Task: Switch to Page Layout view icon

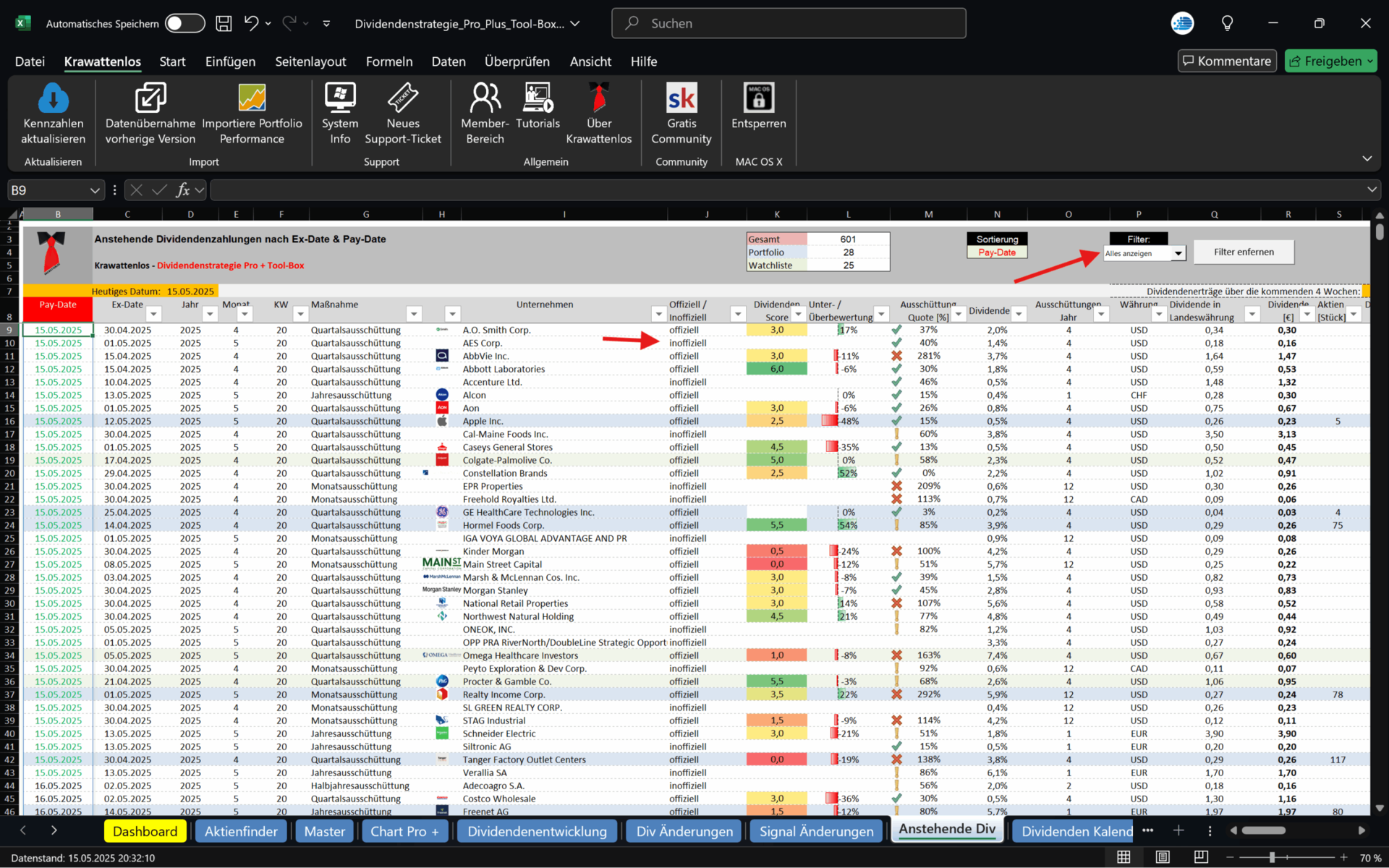Action: pos(1163,857)
